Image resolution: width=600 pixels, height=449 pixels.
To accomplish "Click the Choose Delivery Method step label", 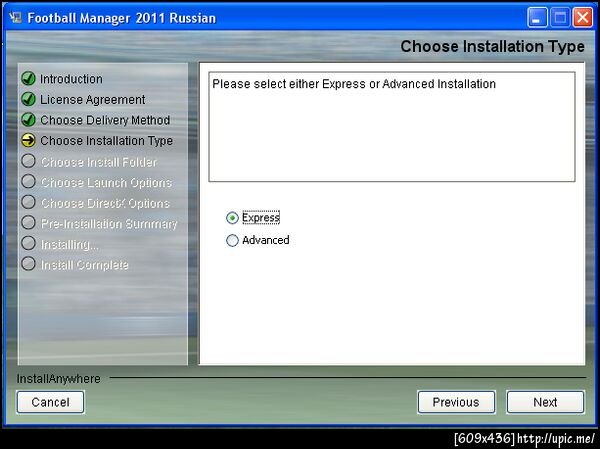I will point(105,120).
